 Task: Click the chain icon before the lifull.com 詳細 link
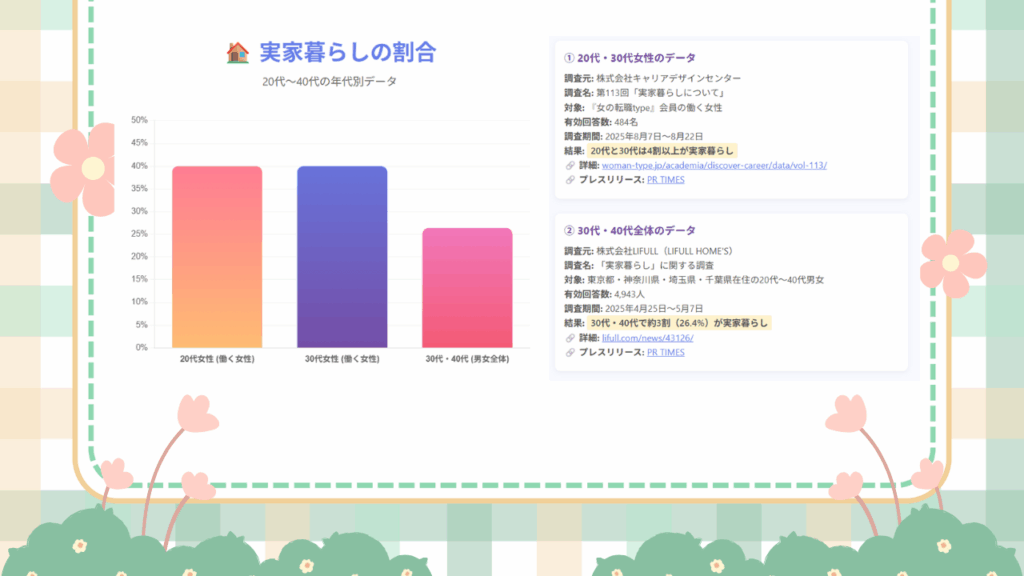point(570,338)
